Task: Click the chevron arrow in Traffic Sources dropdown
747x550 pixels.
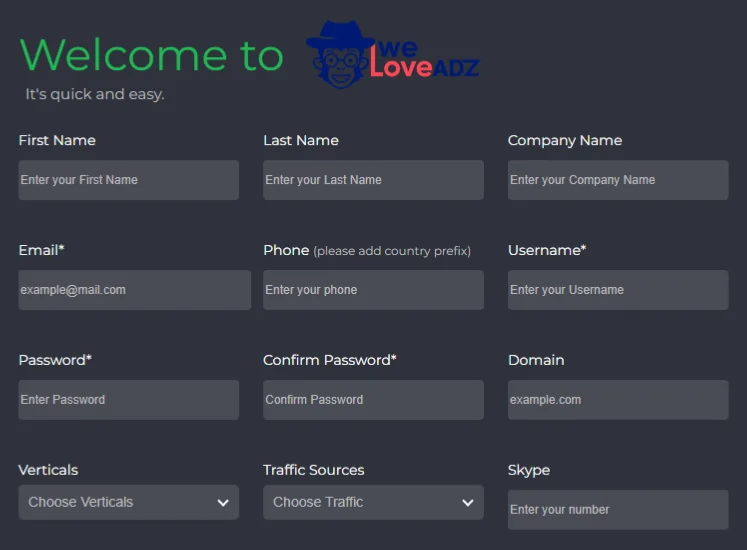Action: 468,503
